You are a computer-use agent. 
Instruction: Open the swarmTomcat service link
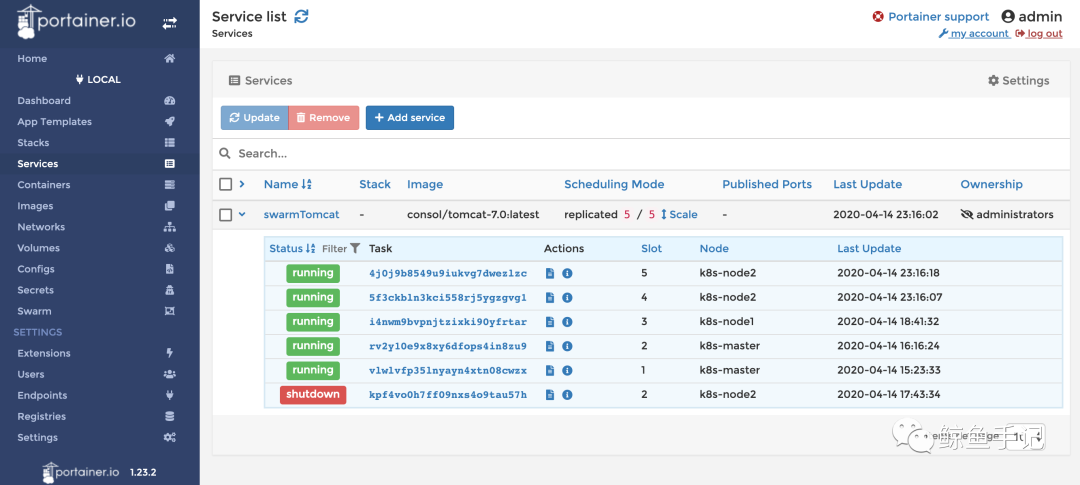[301, 215]
